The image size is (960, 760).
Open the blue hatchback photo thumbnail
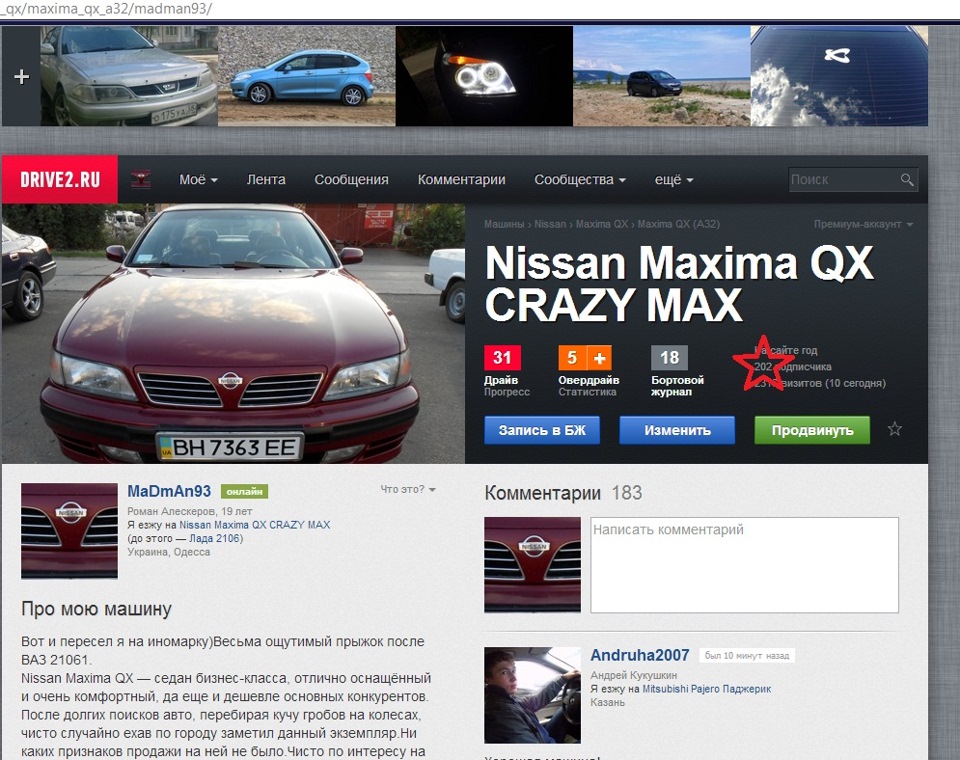[x=307, y=76]
